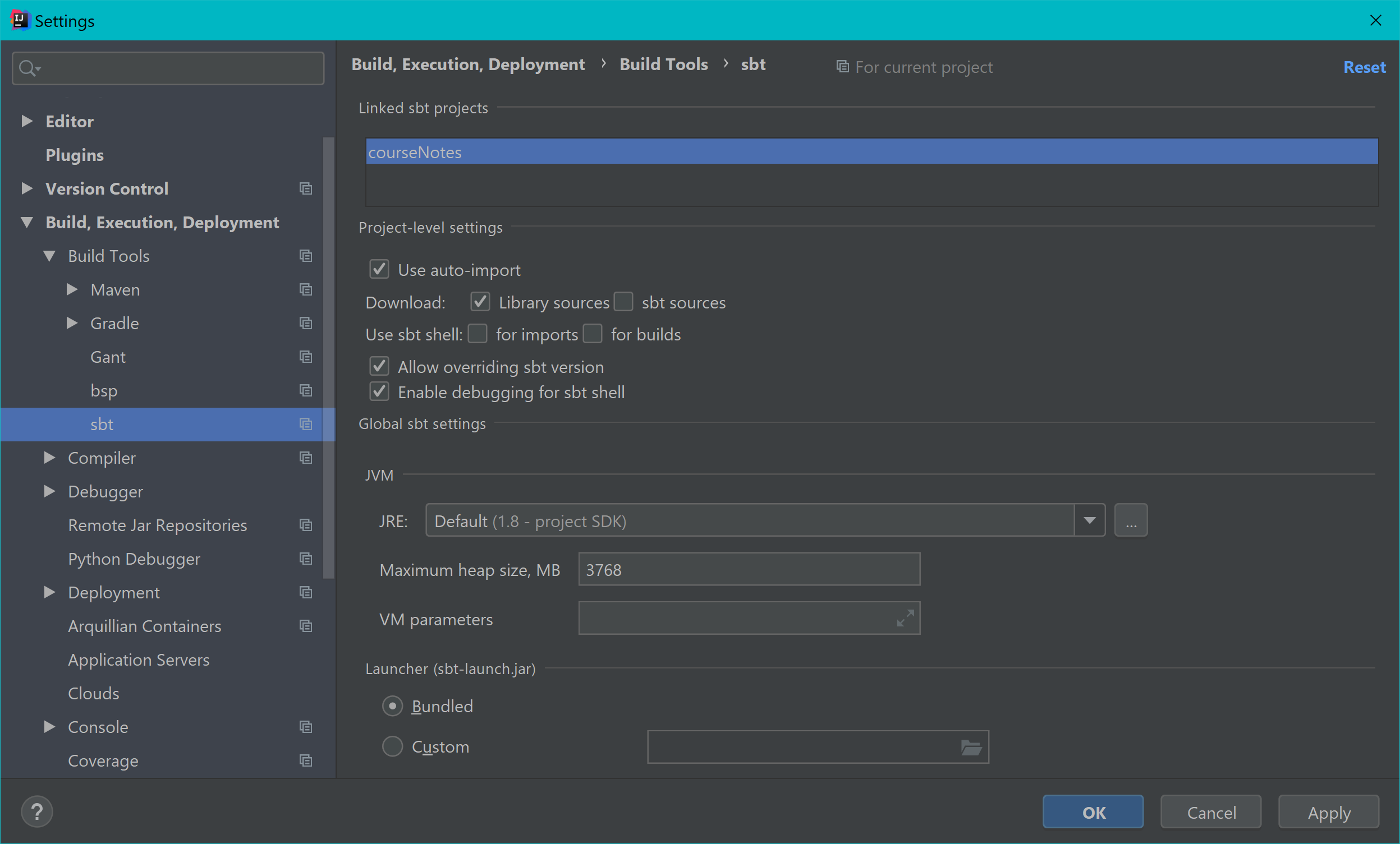
Task: Click the search magnifier icon in settings
Action: (29, 68)
